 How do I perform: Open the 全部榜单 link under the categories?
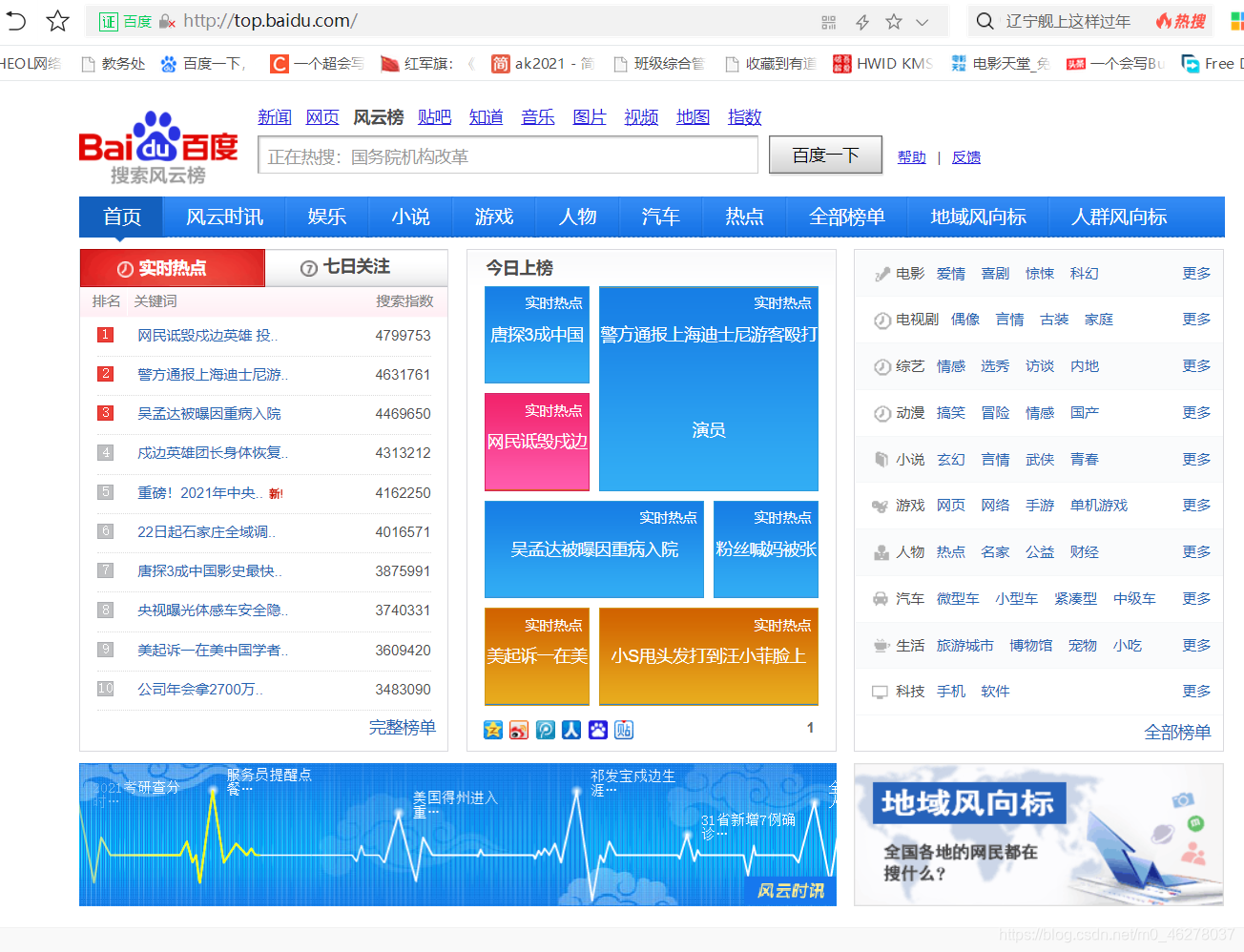[x=1177, y=732]
